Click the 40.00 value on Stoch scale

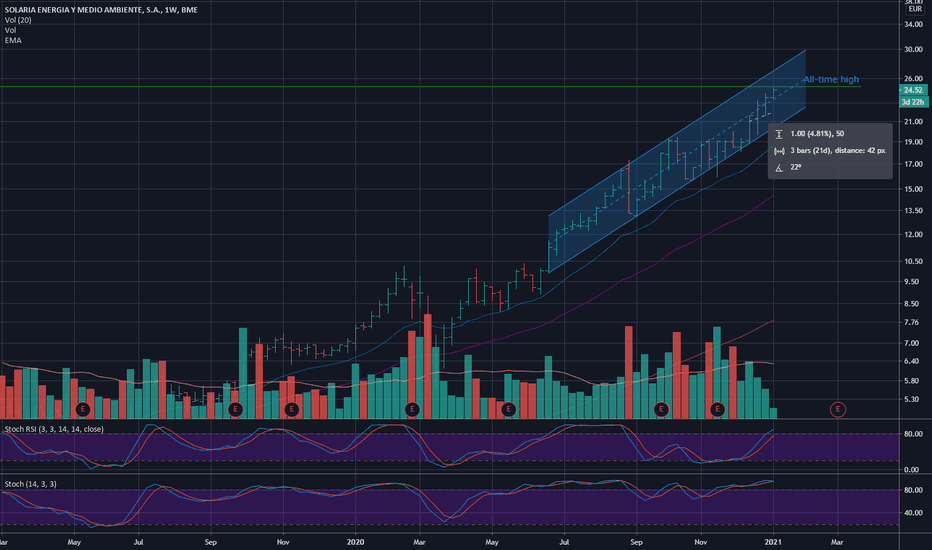[x=914, y=513]
